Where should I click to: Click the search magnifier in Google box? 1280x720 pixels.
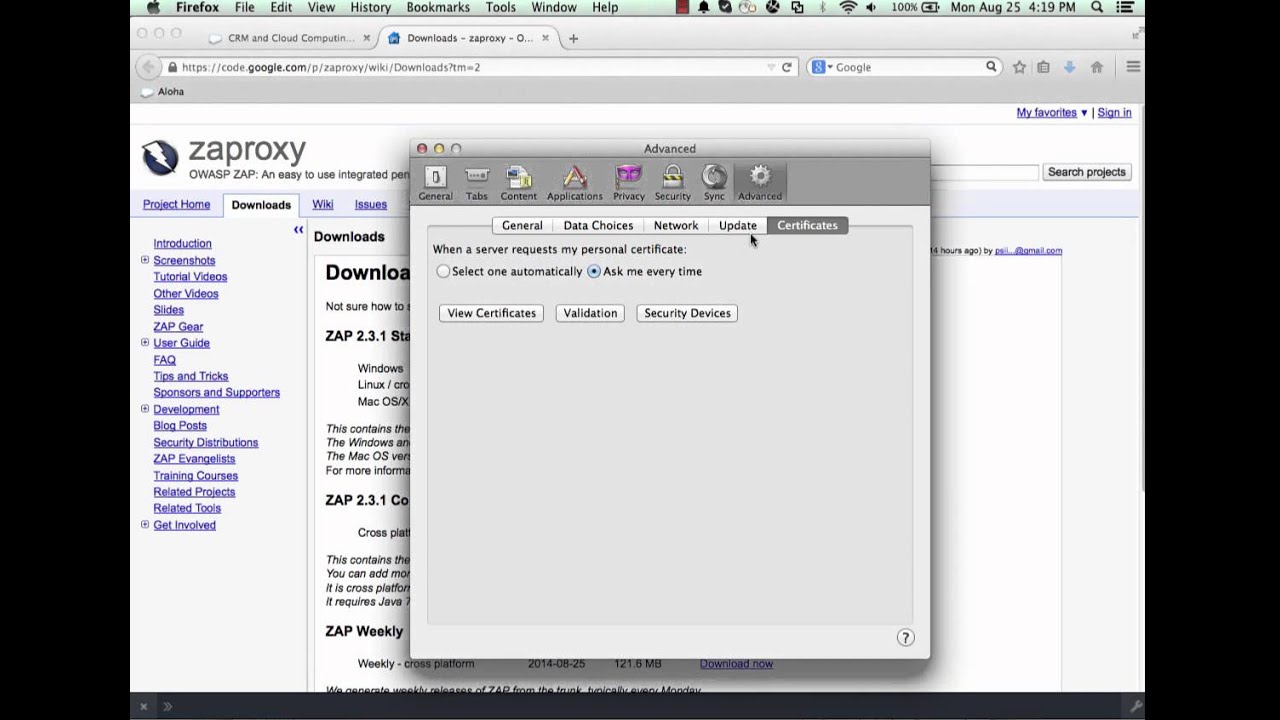click(991, 67)
